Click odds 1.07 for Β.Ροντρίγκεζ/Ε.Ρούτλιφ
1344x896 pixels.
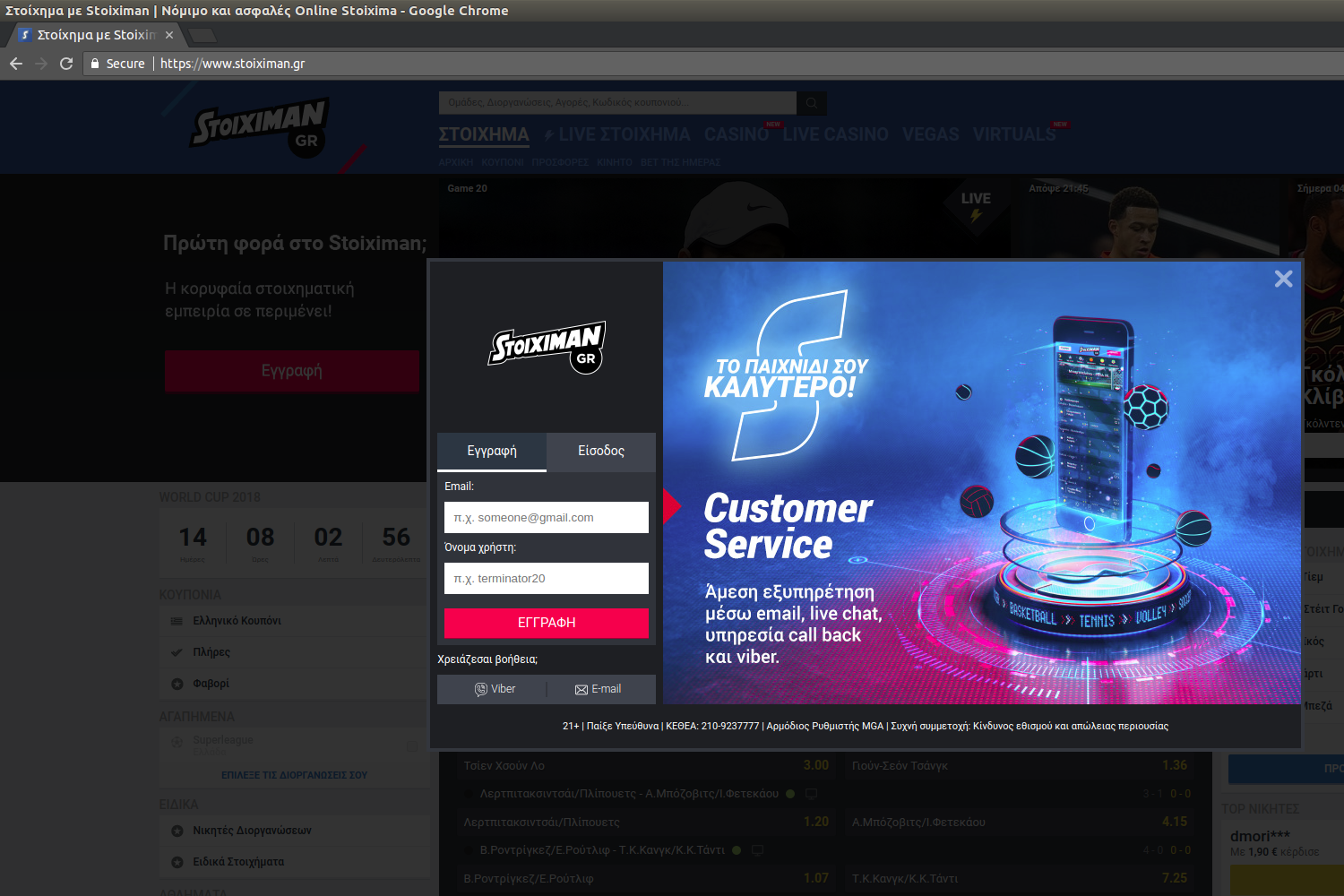pyautogui.click(x=815, y=878)
